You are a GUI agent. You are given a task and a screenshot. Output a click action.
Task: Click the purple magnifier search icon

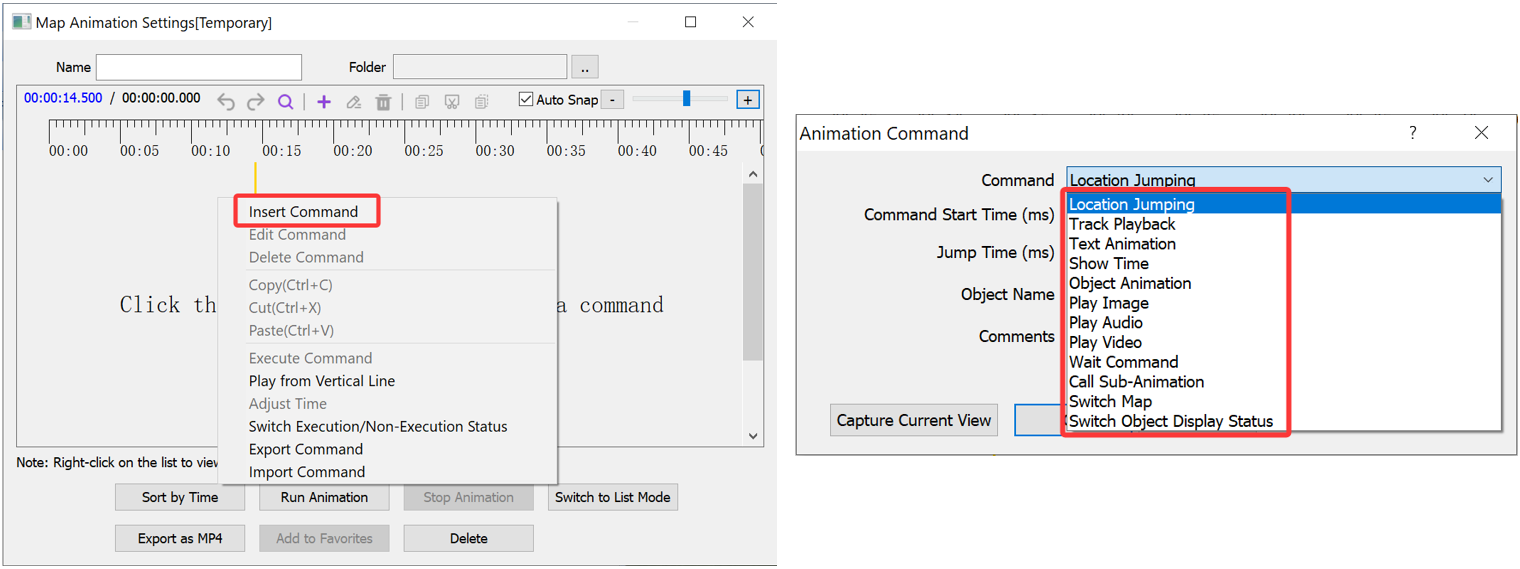286,101
